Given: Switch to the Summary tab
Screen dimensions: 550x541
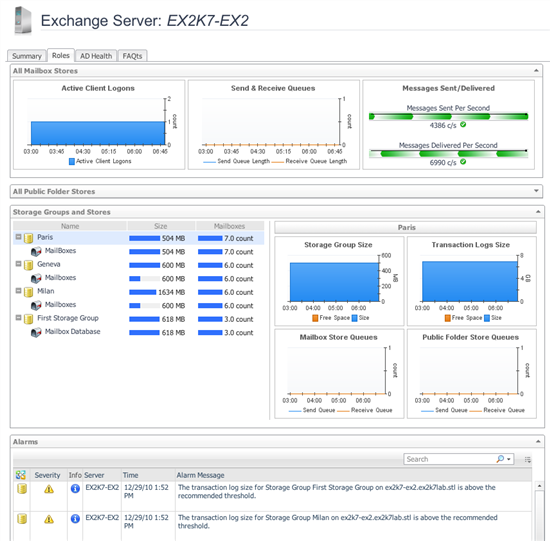Looking at the screenshot, I should pyautogui.click(x=27, y=56).
